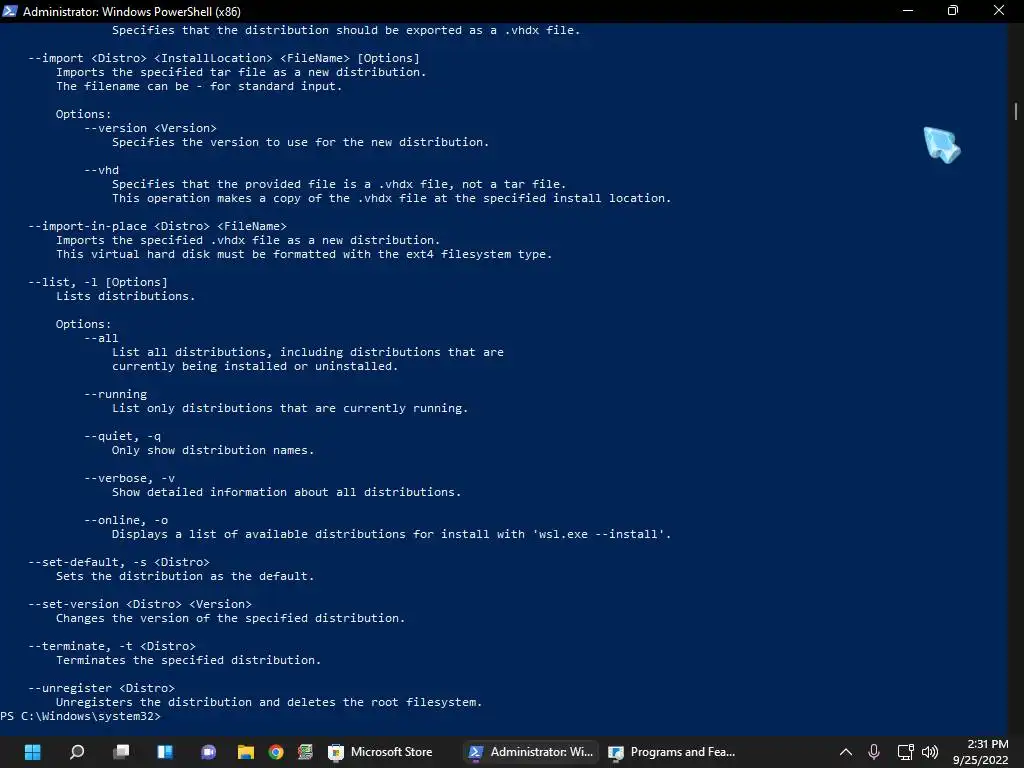Click the PowerShell title bar icon
Viewport: 1024px width, 768px height.
pyautogui.click(x=10, y=11)
